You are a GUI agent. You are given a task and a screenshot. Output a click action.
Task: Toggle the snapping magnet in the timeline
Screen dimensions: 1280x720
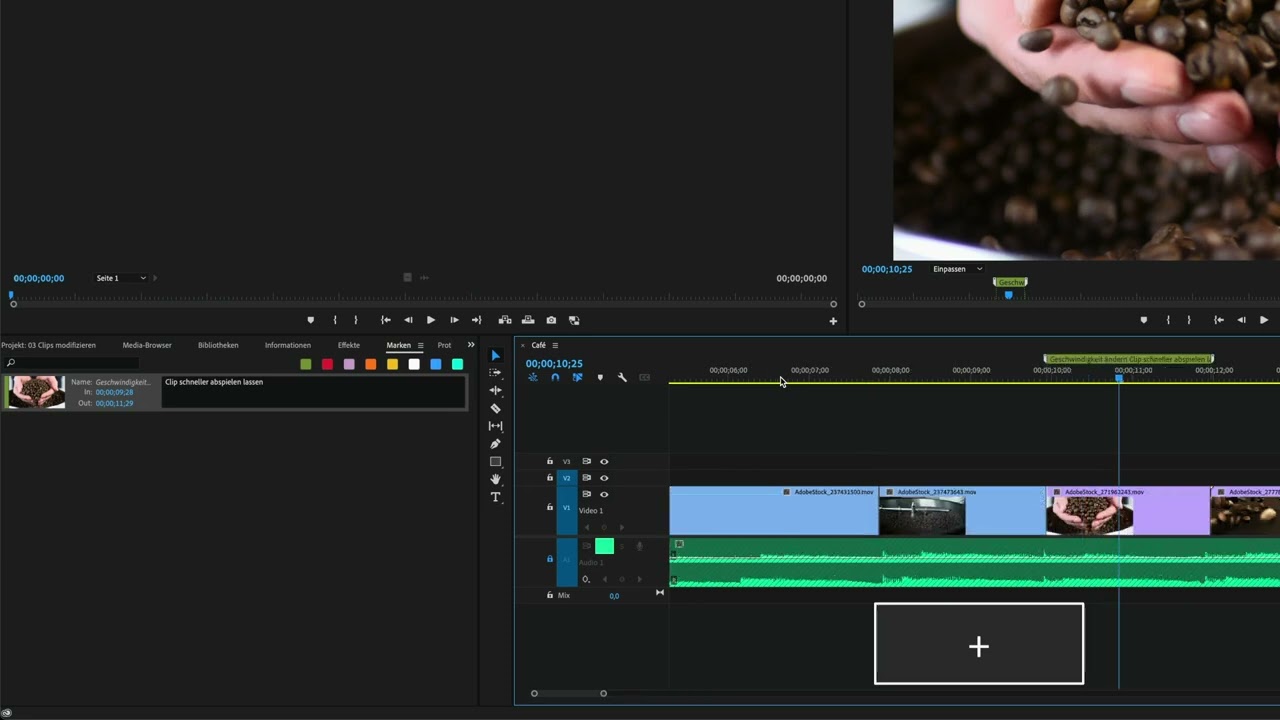tap(555, 377)
